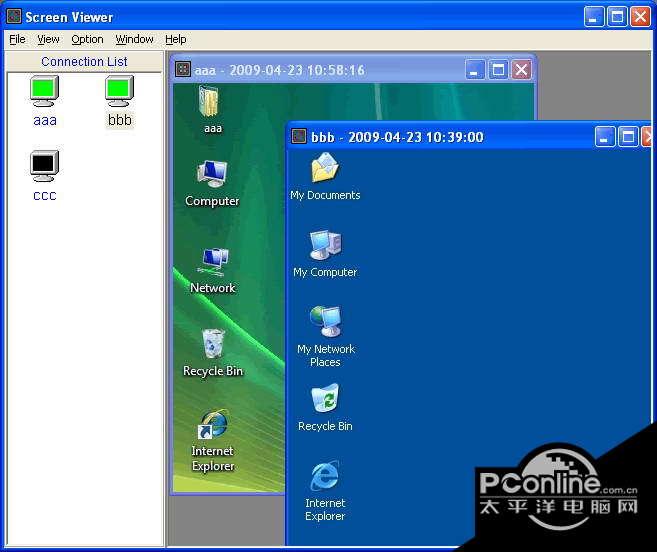Viewport: 657px width, 552px height.
Task: Maximize the aaa viewer window
Action: (x=498, y=70)
